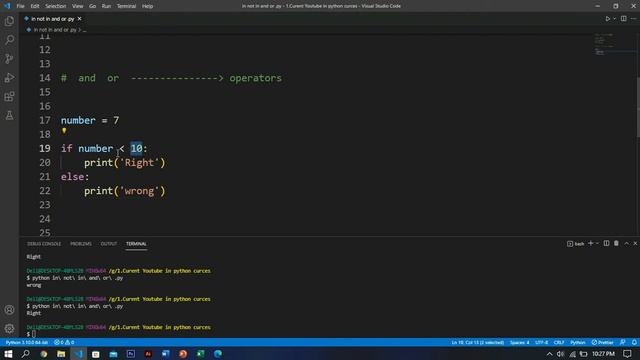Open the Edit menu
Viewport: 640px width, 360px height.
(35, 6)
